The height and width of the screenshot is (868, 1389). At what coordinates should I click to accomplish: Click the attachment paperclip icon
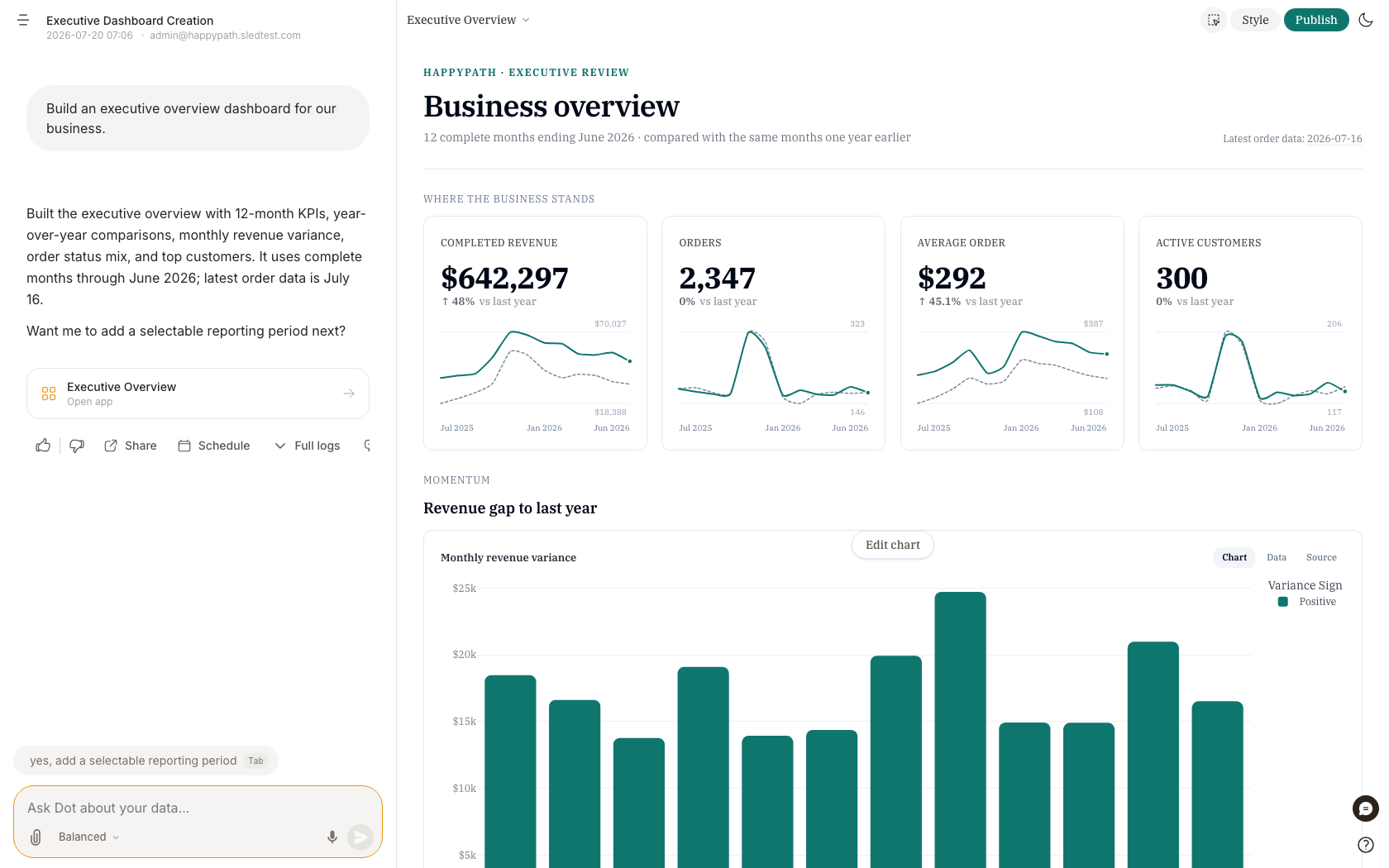click(x=36, y=837)
